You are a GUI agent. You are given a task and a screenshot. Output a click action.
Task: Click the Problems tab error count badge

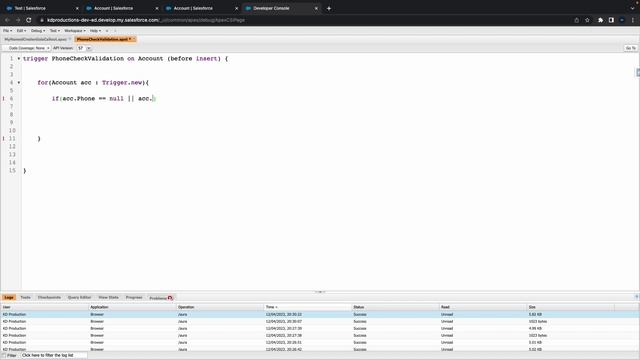(170, 298)
